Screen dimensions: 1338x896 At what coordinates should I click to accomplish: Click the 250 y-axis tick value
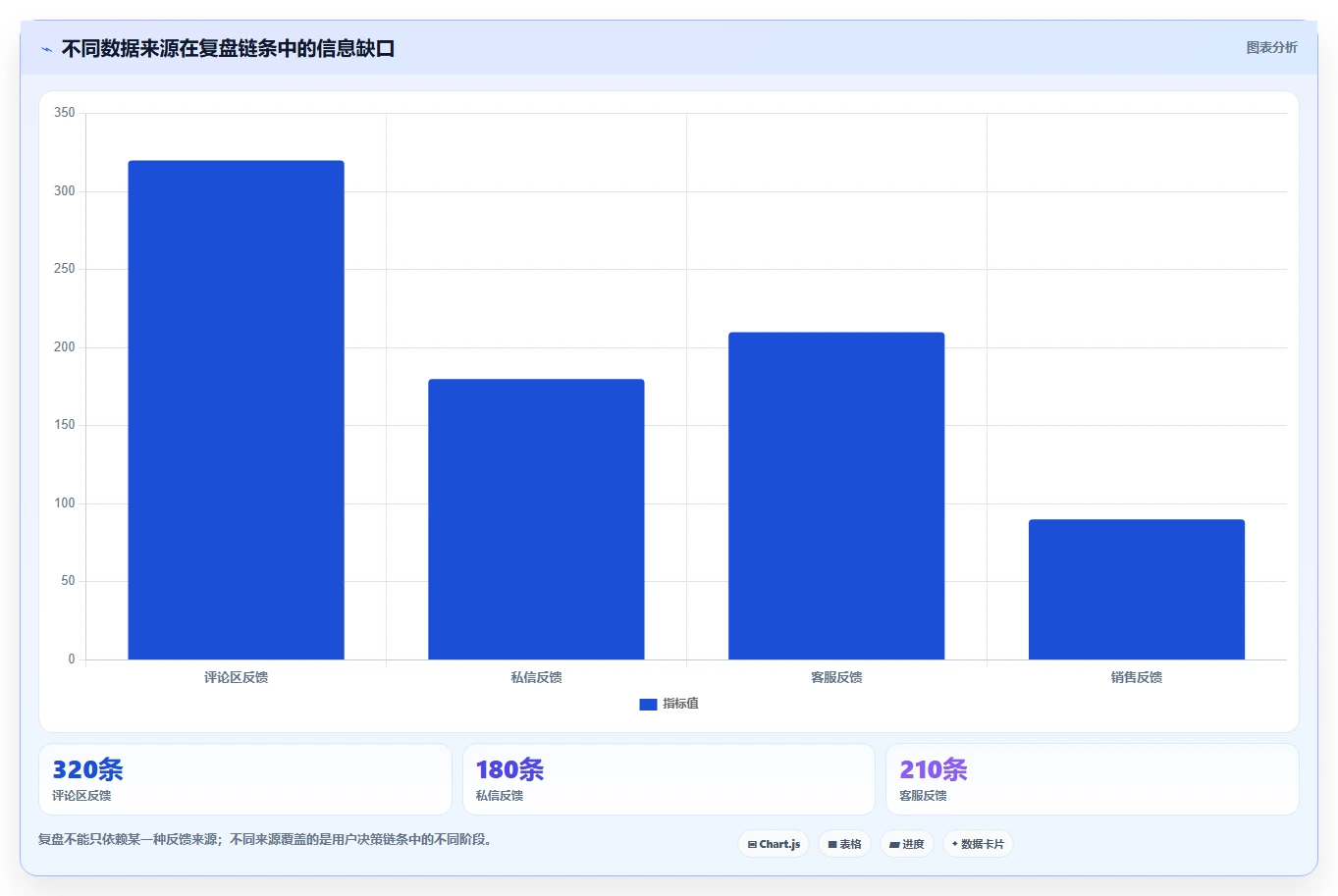tap(65, 269)
